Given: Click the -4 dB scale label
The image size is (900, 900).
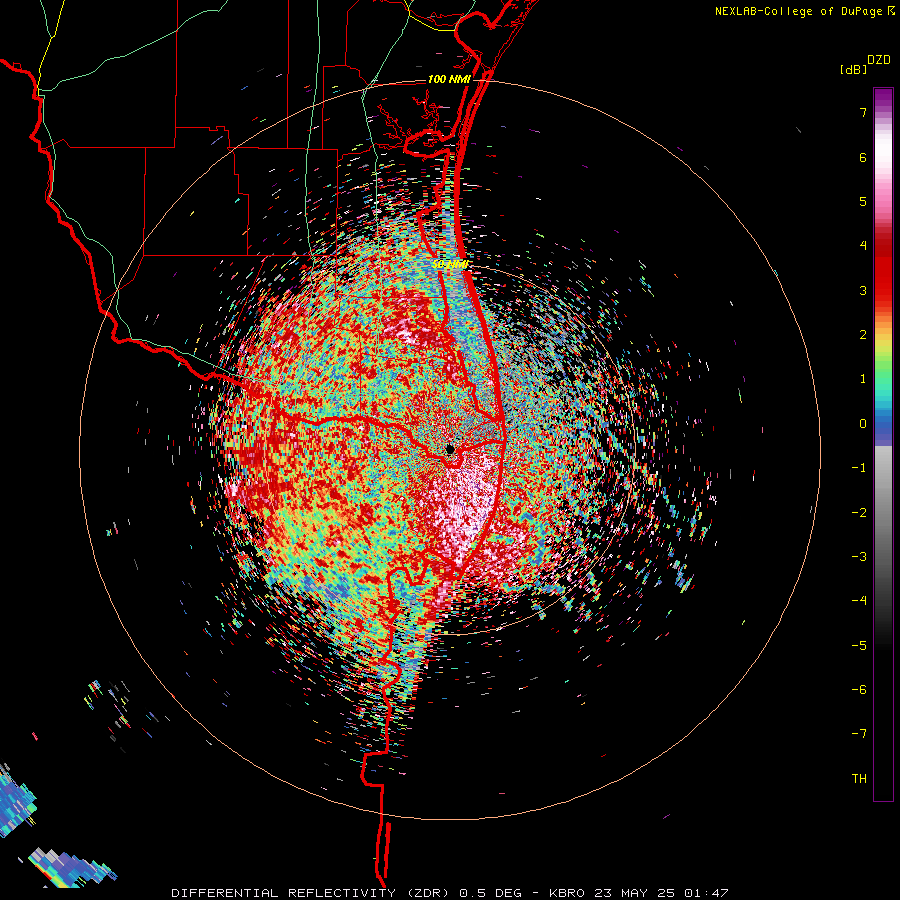Looking at the screenshot, I should point(859,601).
